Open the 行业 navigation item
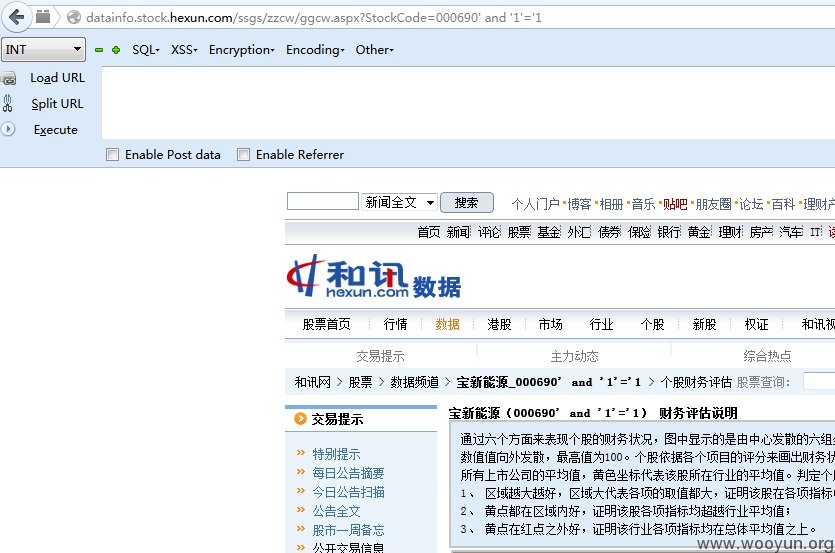 [601, 324]
